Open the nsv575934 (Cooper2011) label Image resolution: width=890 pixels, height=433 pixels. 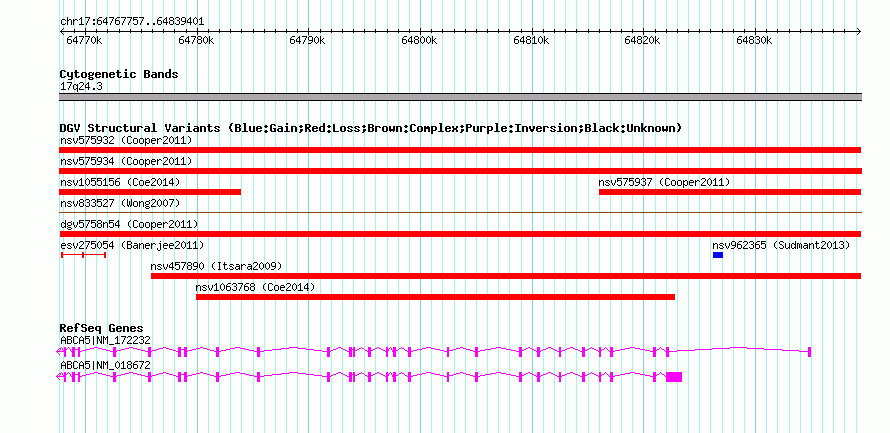[126, 162]
